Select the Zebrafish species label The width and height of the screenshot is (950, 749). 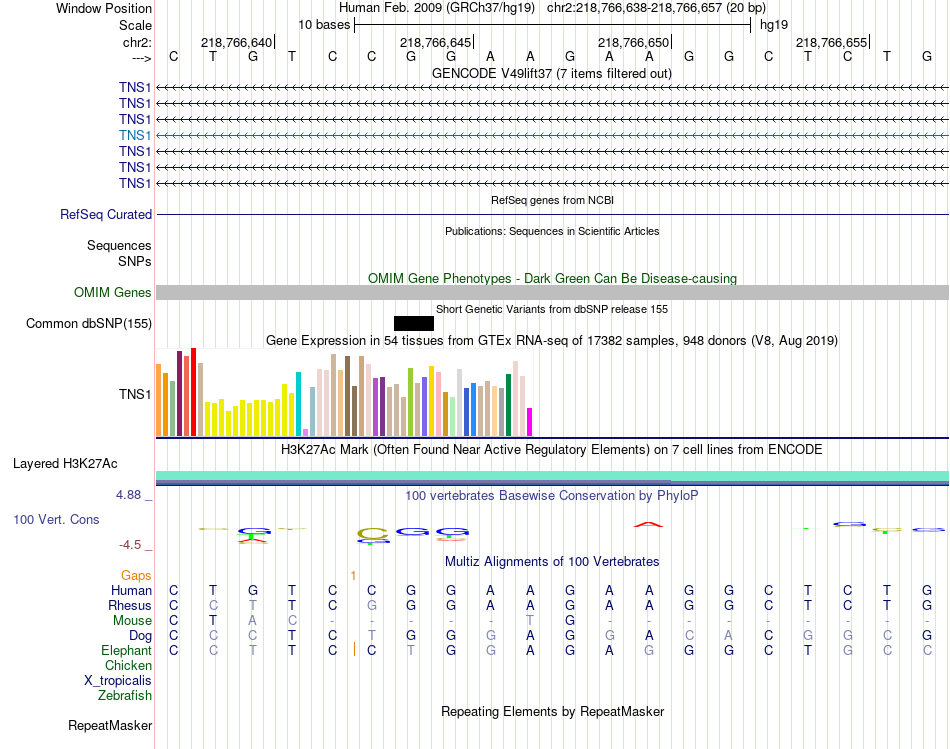125,695
